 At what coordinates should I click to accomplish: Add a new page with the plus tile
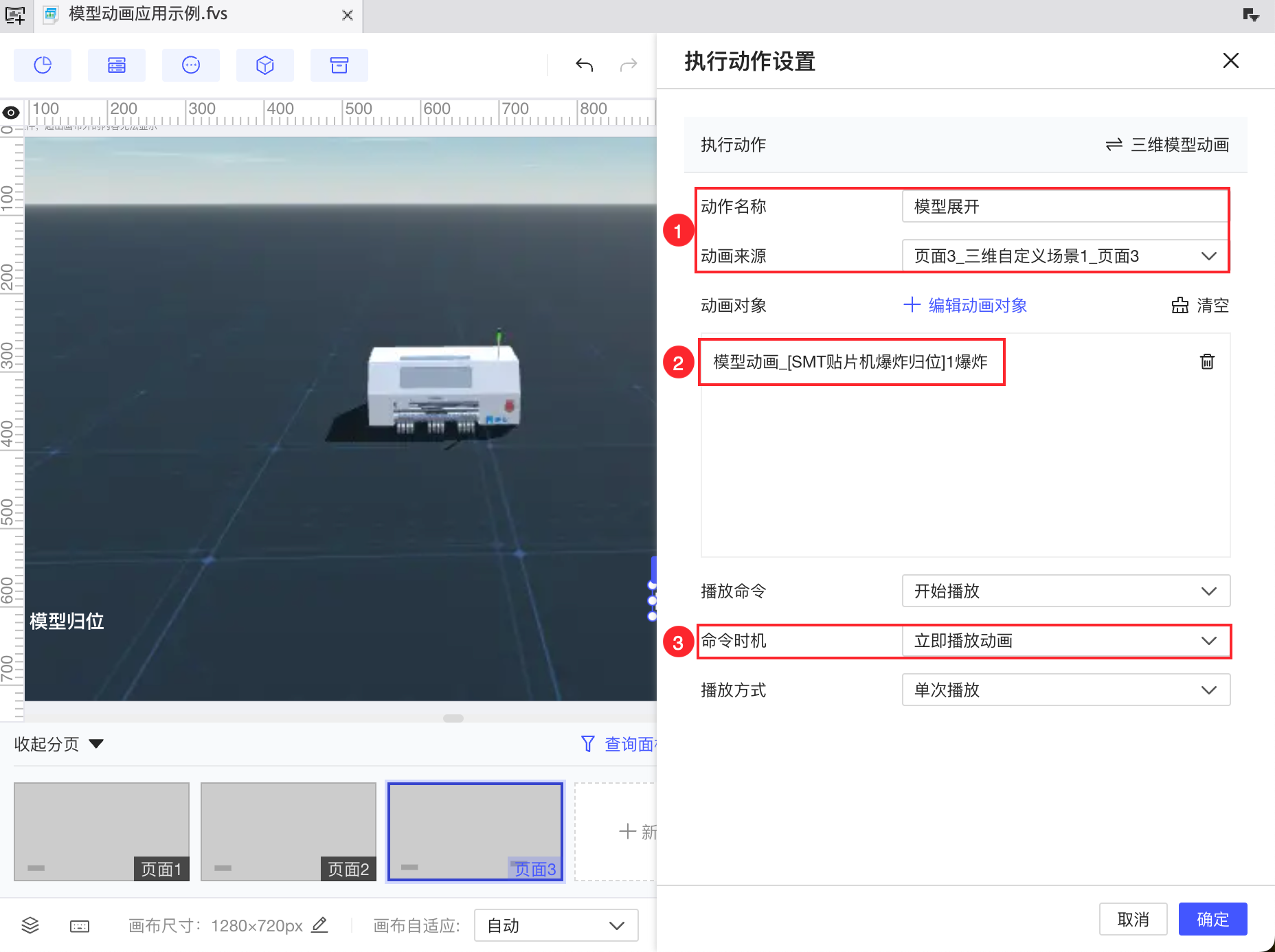[616, 832]
